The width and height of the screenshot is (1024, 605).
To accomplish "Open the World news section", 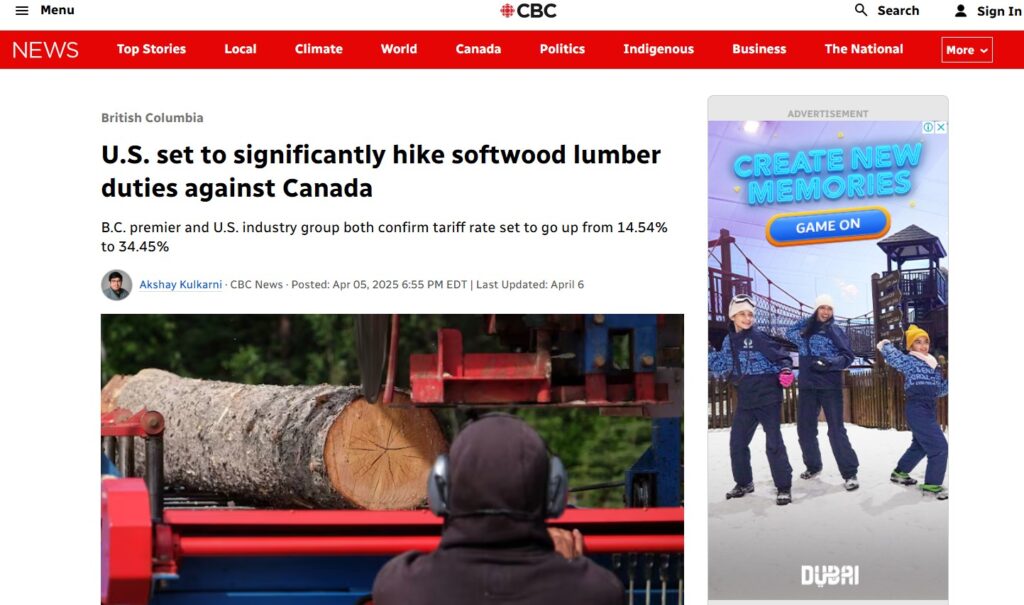I will click(x=398, y=49).
